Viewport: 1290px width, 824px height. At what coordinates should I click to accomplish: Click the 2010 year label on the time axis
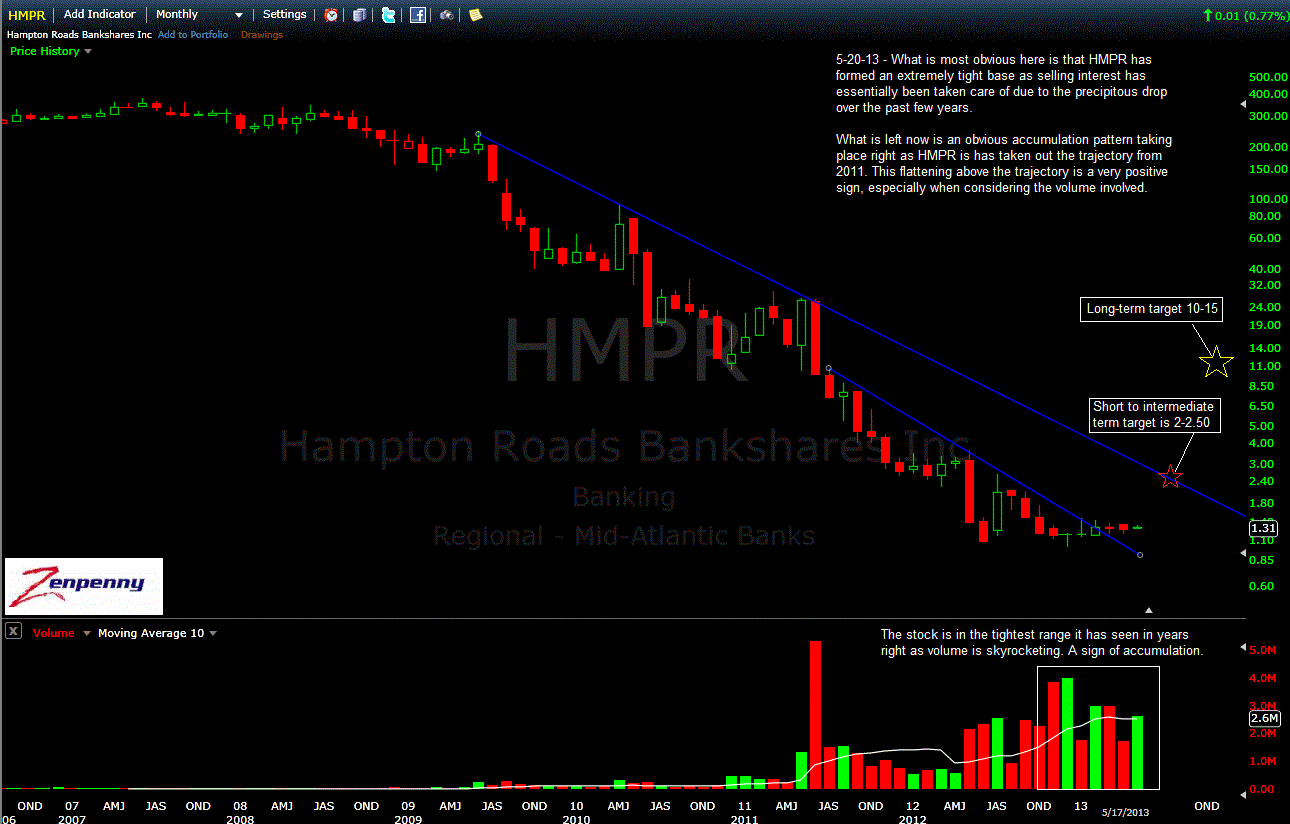click(574, 819)
